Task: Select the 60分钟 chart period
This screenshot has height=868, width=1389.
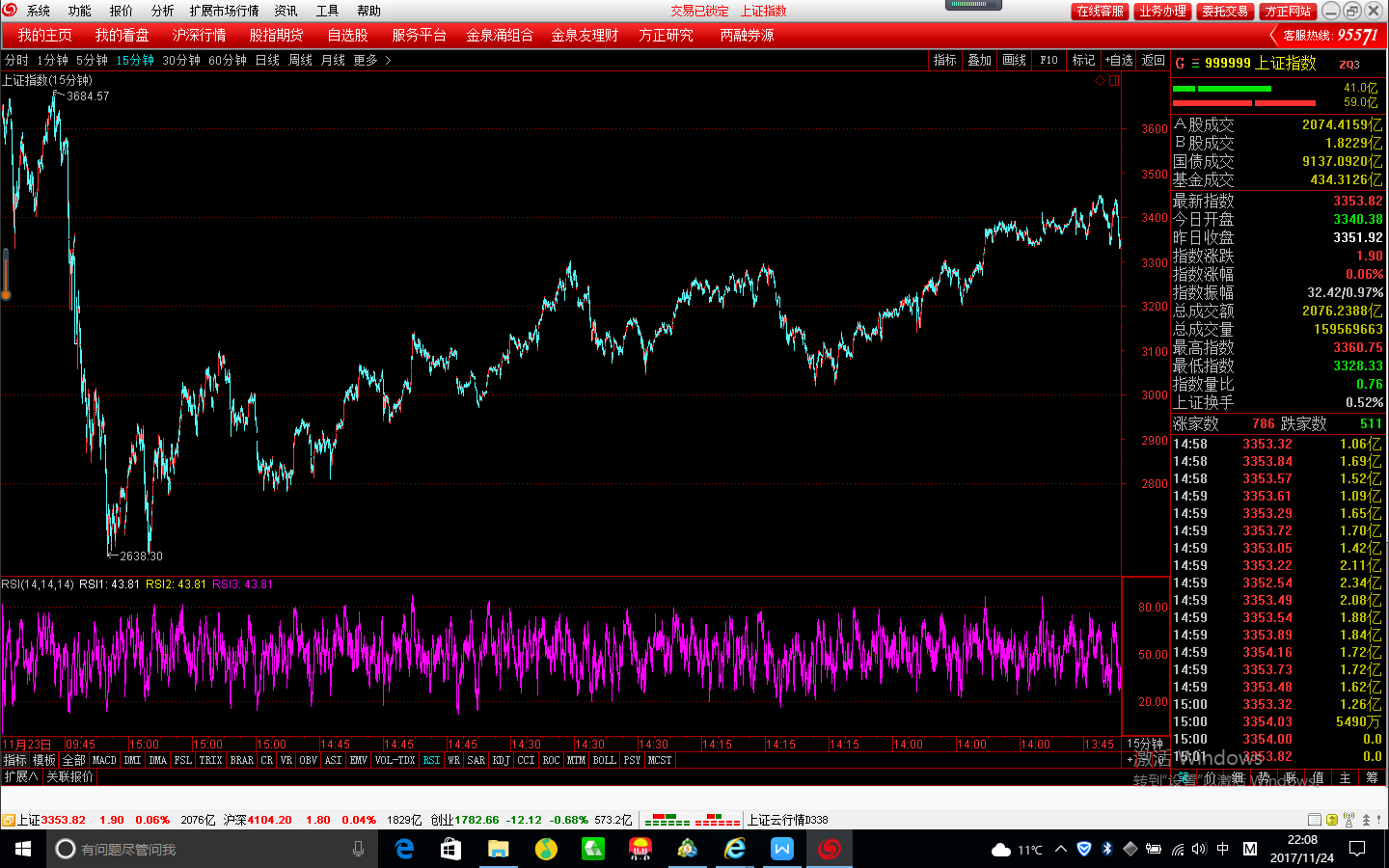Action: coord(228,61)
